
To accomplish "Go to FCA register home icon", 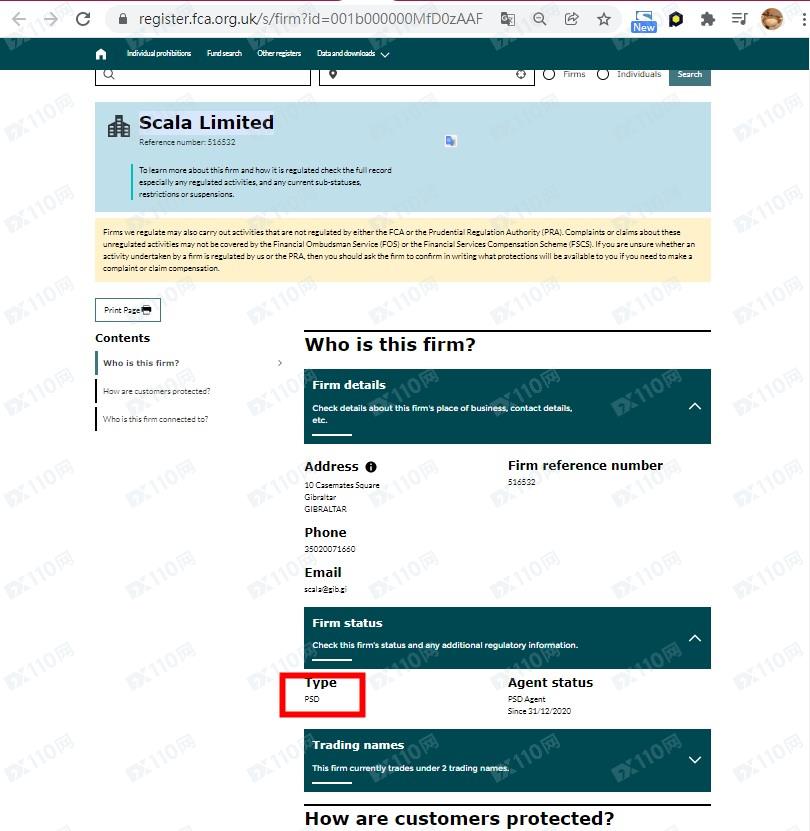I will pyautogui.click(x=101, y=54).
